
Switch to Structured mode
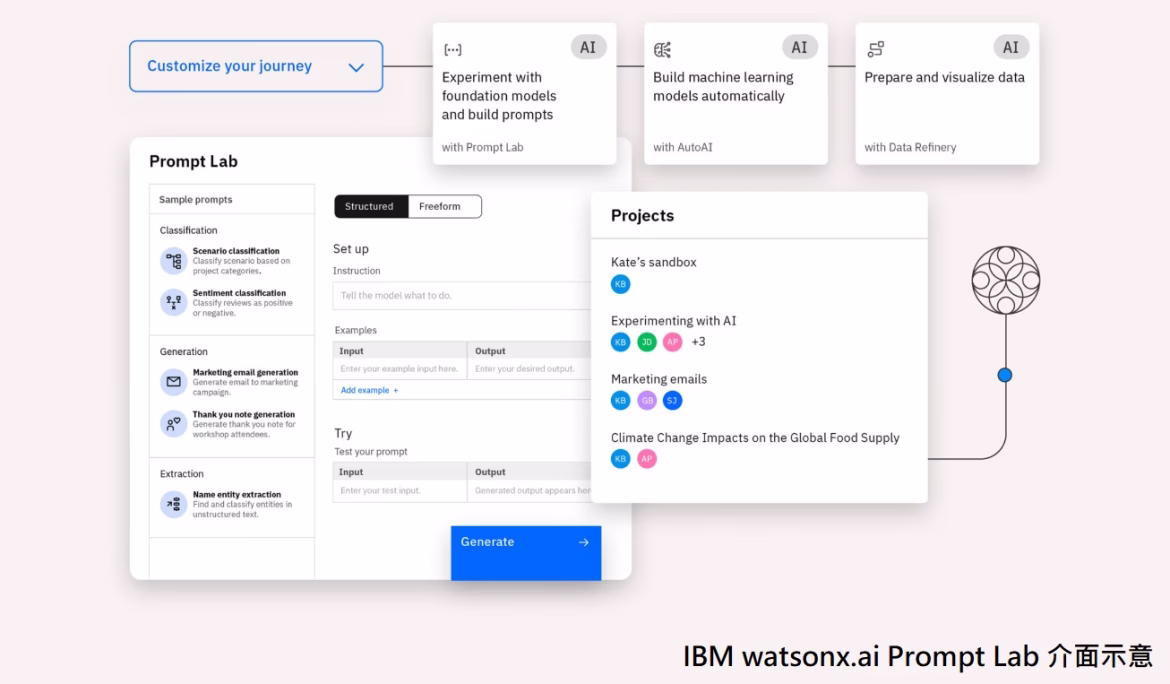coord(370,206)
